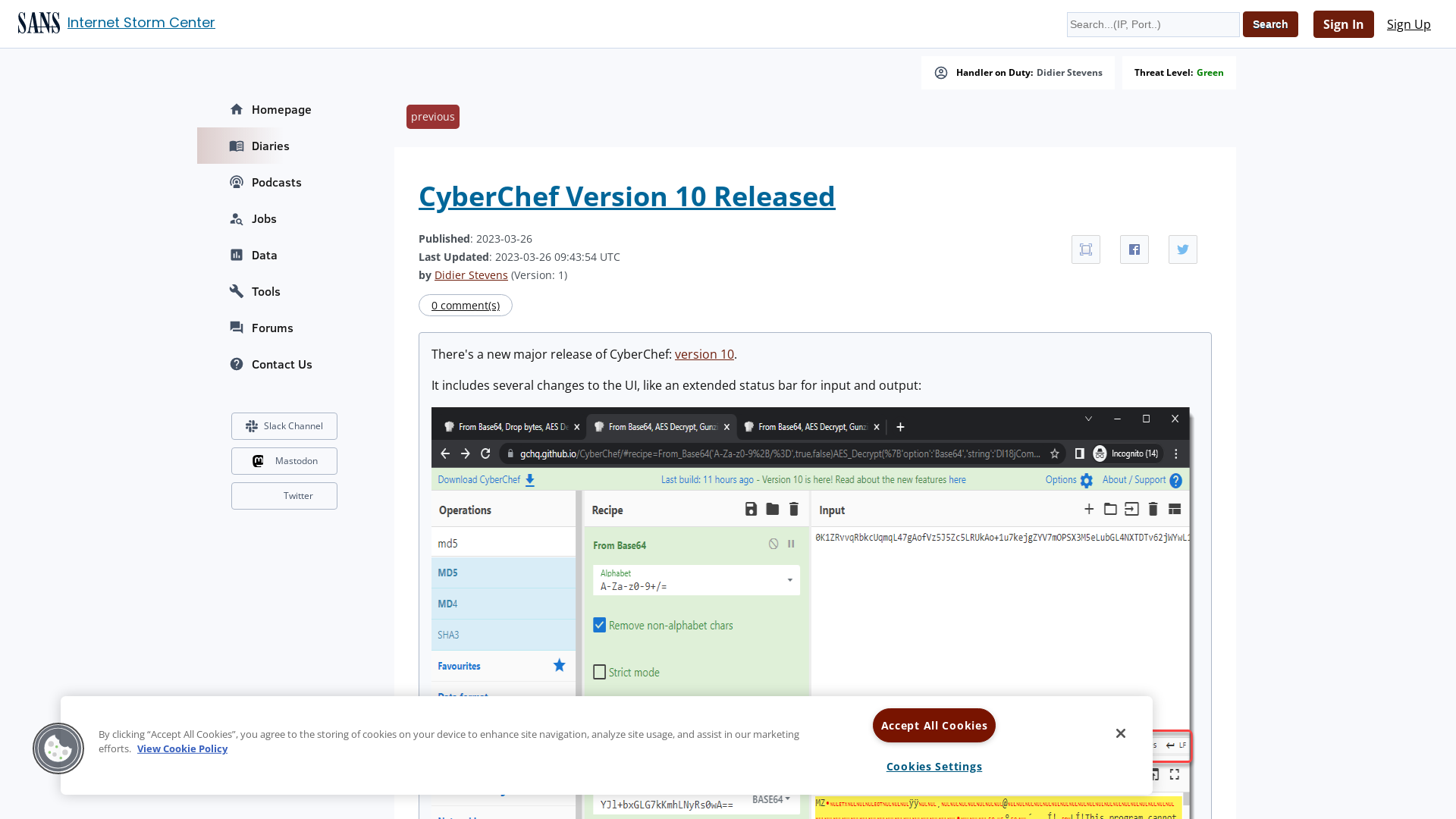Click the Sign In button
The image size is (1456, 819).
click(x=1343, y=24)
